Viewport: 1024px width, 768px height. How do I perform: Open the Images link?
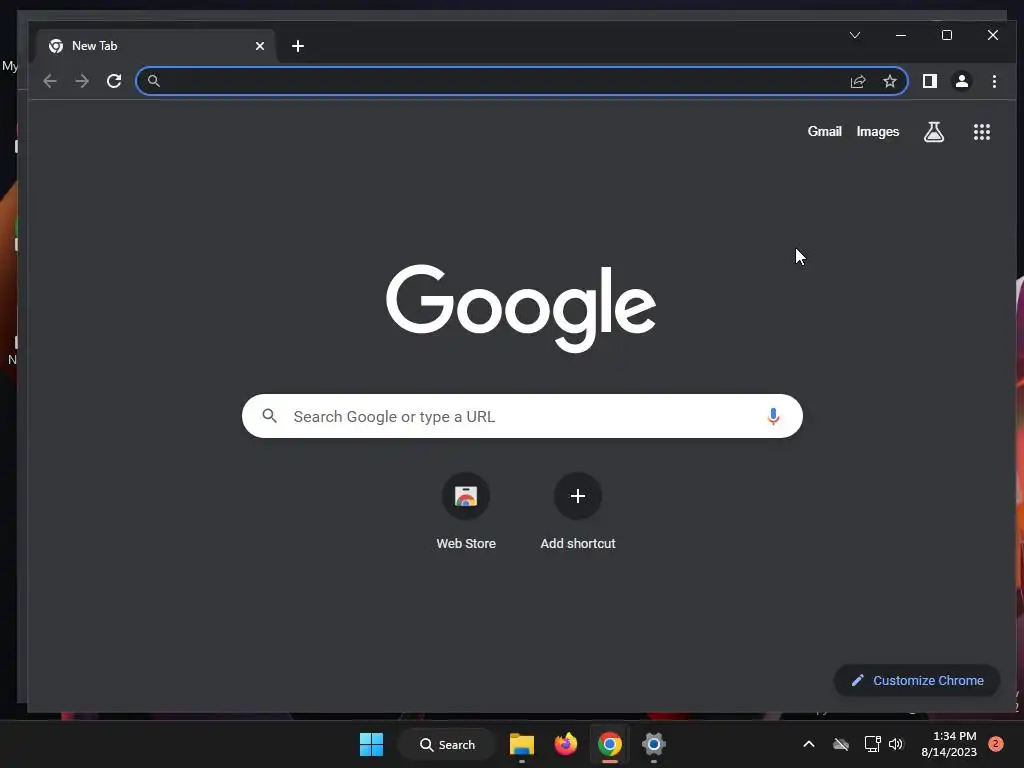click(x=878, y=131)
